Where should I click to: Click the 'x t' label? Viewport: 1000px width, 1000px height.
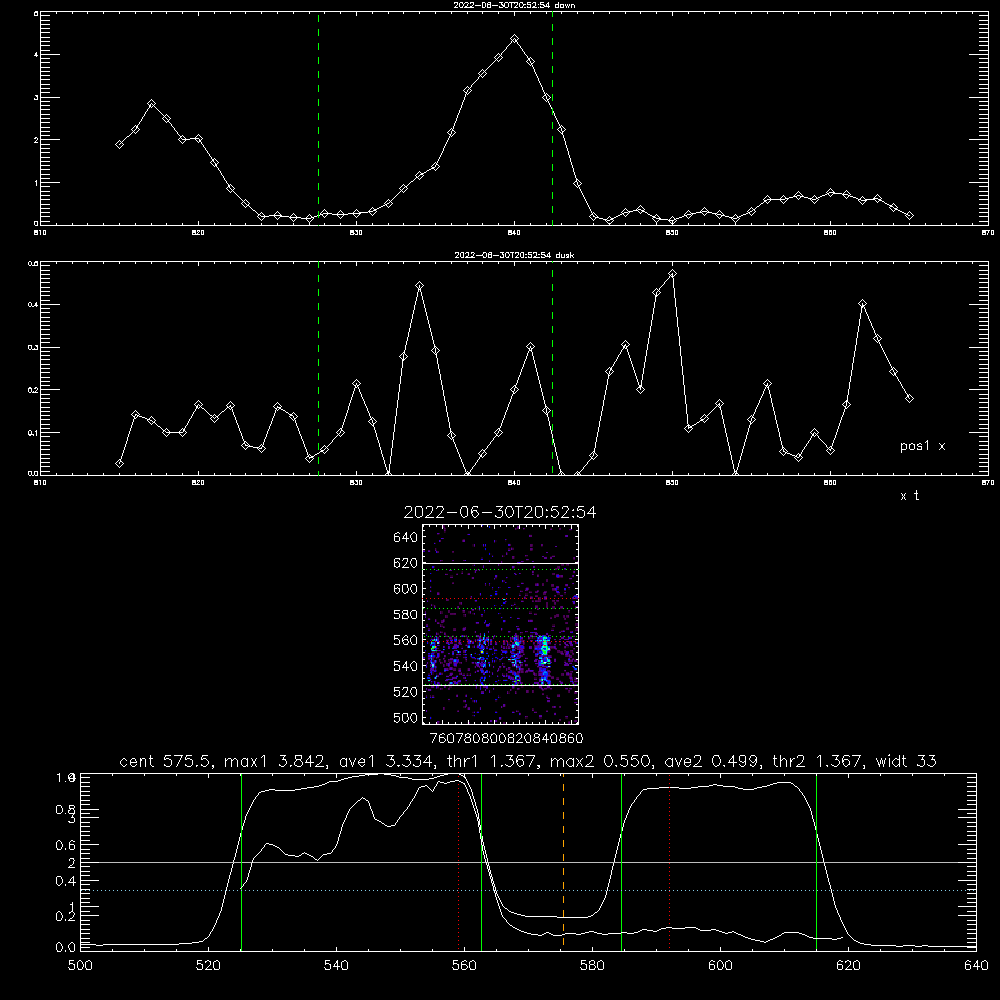click(x=909, y=496)
